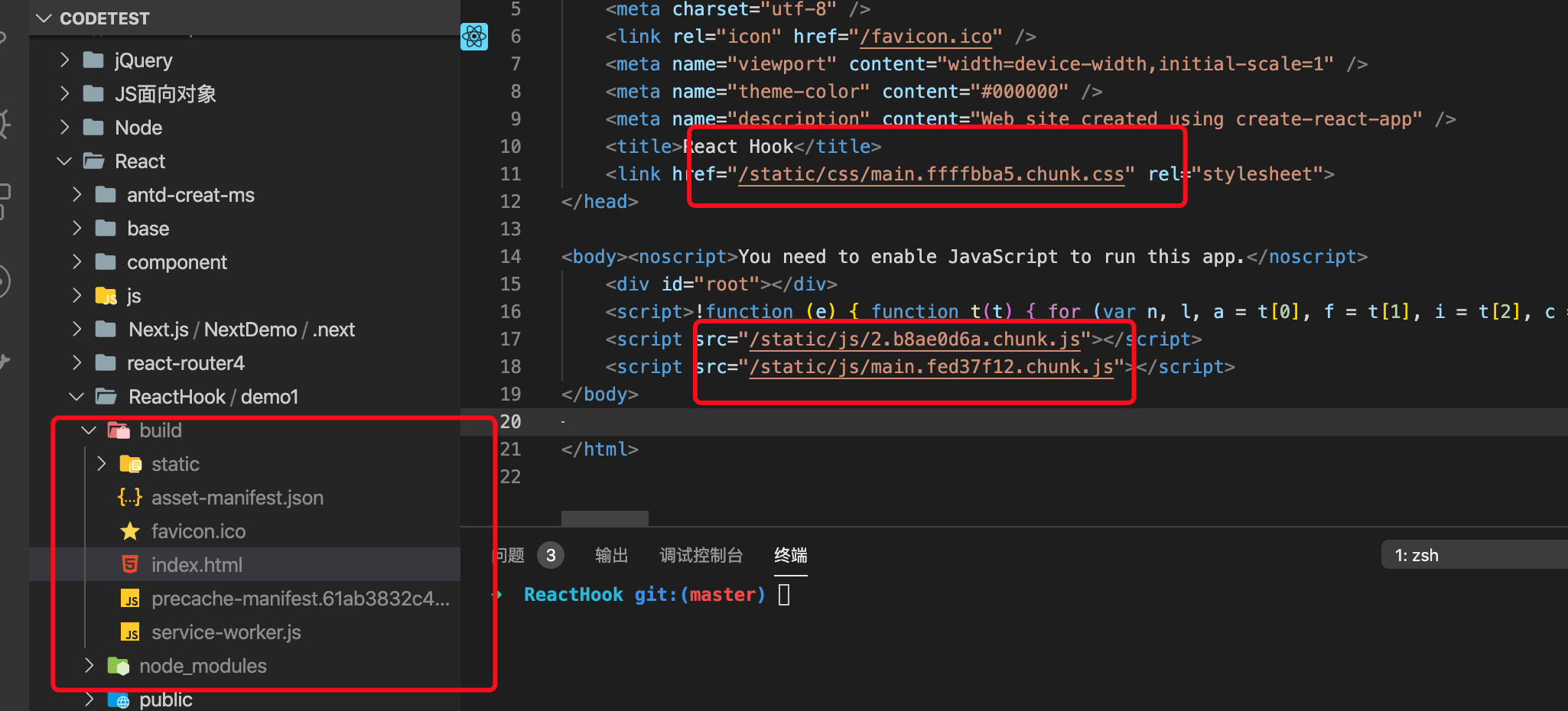Click the green node_modules folder icon
Viewport: 1568px width, 711px height.
pyautogui.click(x=119, y=665)
